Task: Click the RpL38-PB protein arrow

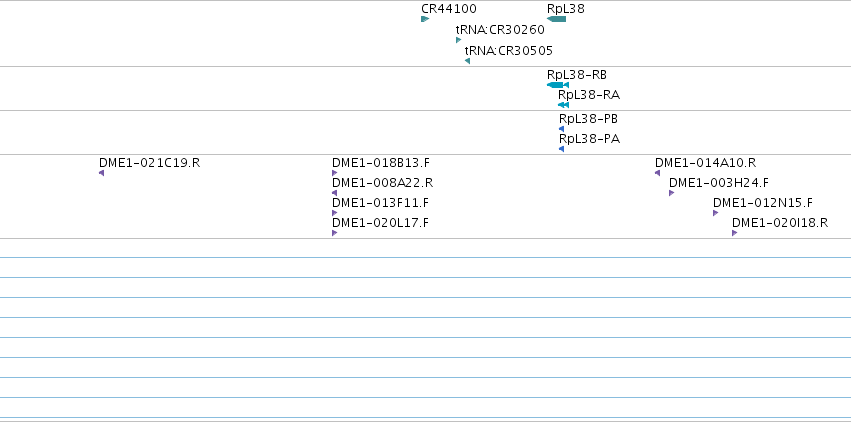Action: [x=561, y=129]
